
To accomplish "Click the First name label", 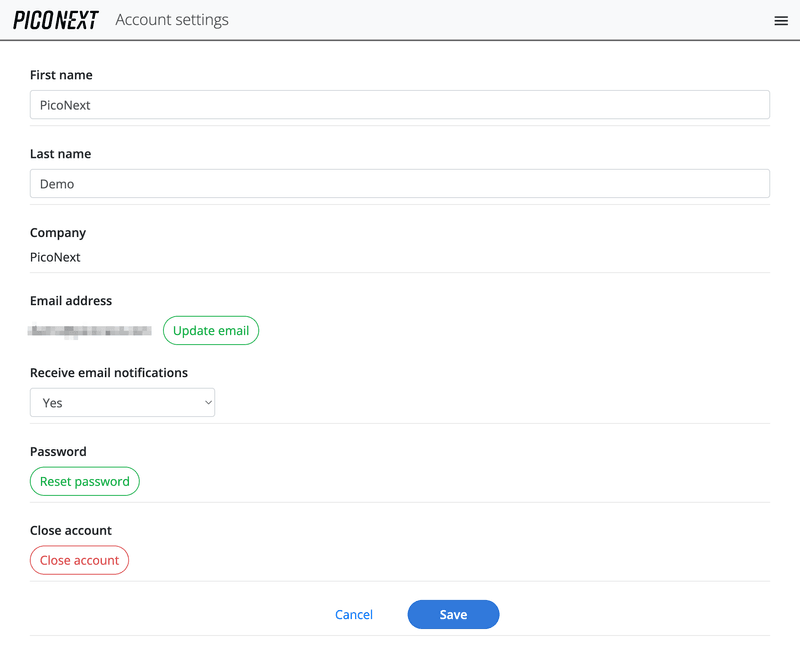I will 61,75.
